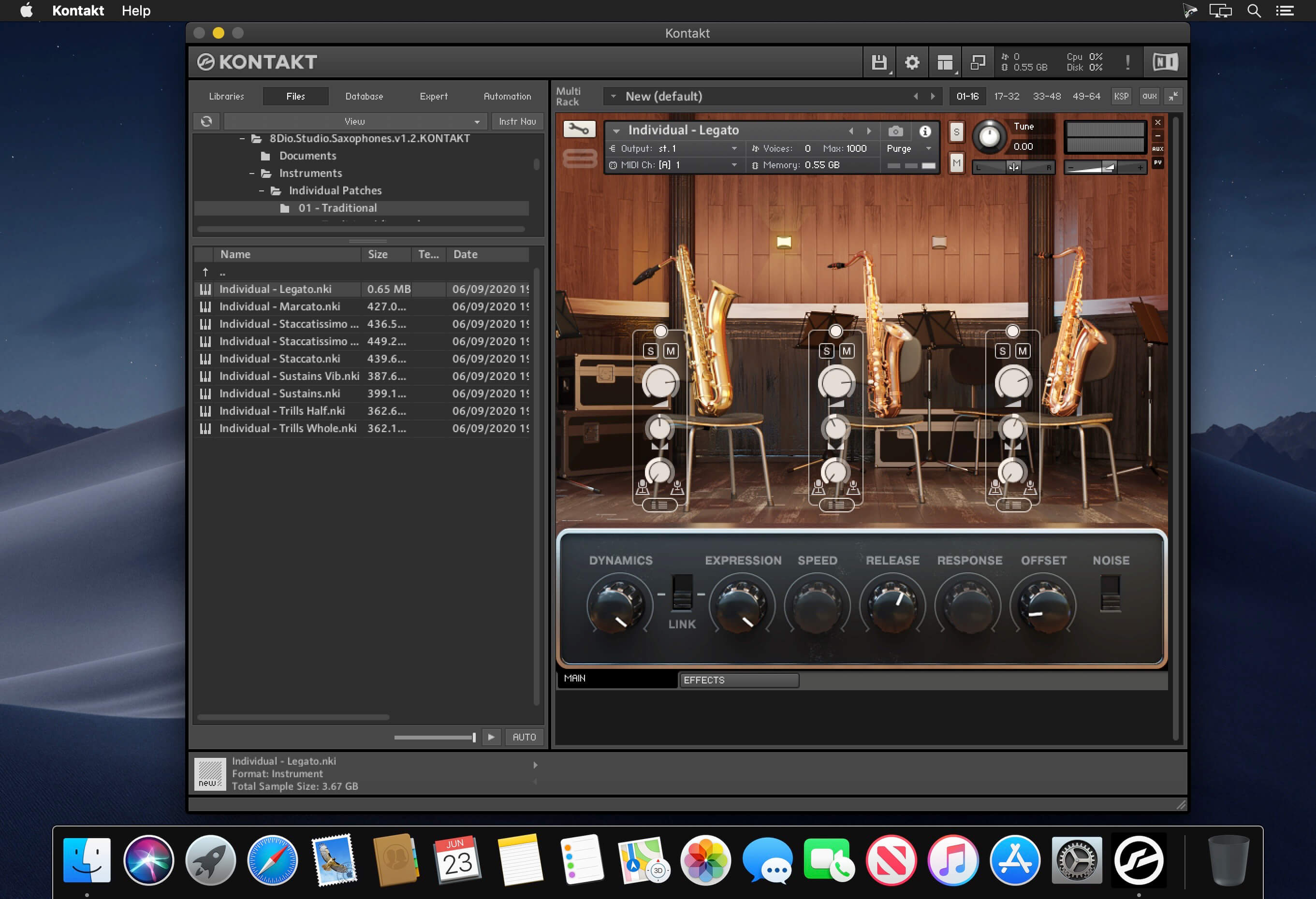Image resolution: width=1316 pixels, height=899 pixels.
Task: Solo the right saxophone microphone
Action: click(1003, 351)
